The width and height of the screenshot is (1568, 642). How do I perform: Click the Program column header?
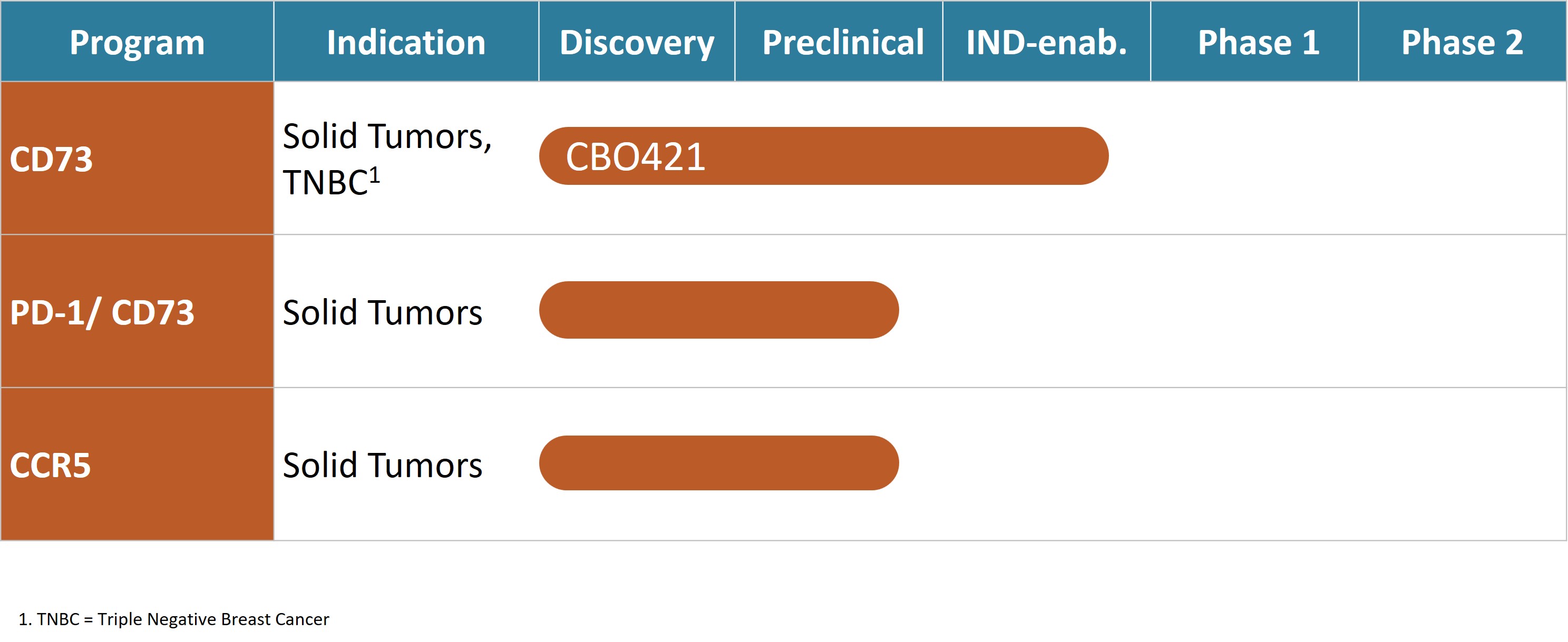click(137, 43)
